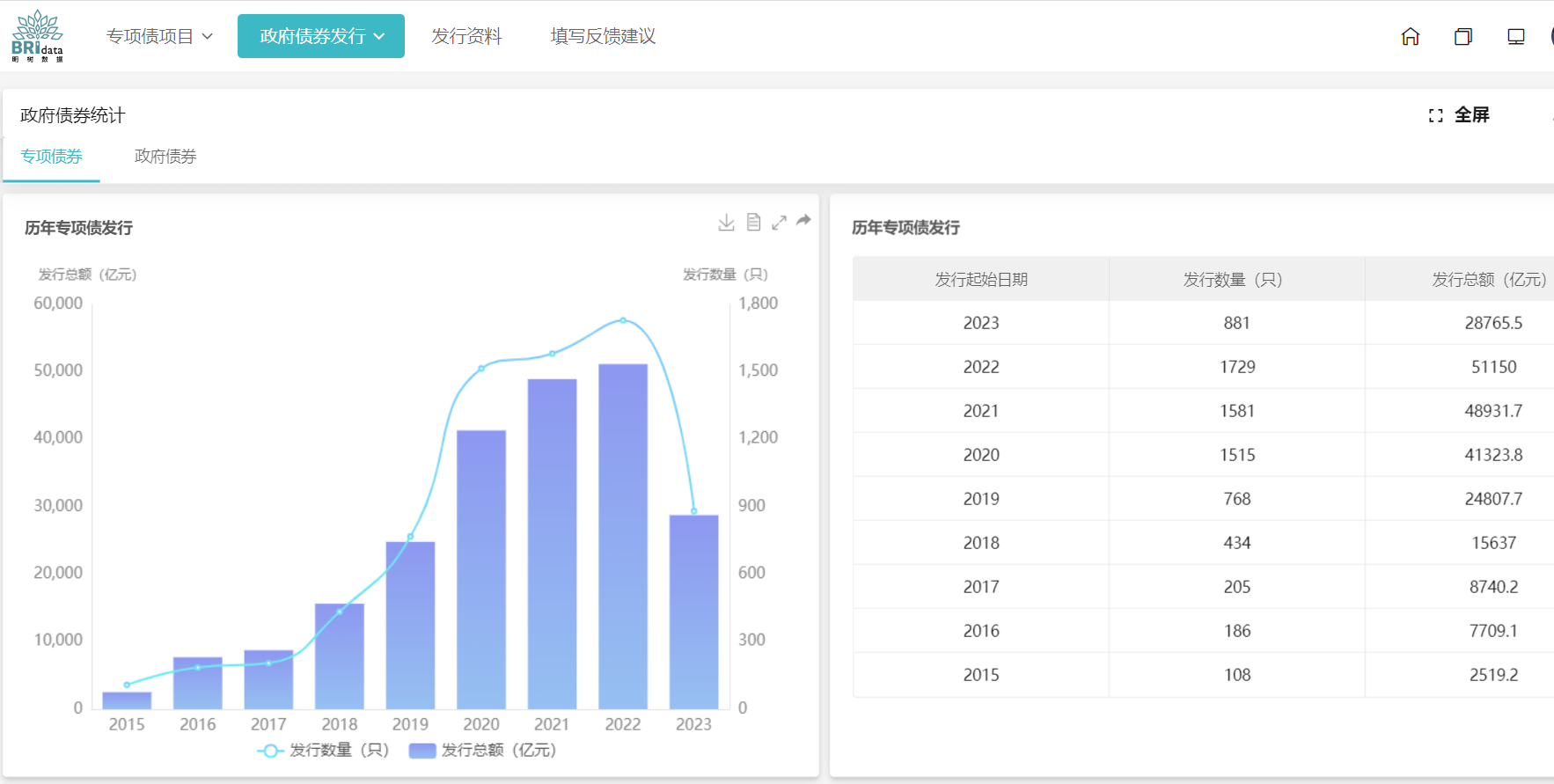Click the 2015 bar in chart
Image resolution: width=1554 pixels, height=784 pixels.
tap(127, 700)
